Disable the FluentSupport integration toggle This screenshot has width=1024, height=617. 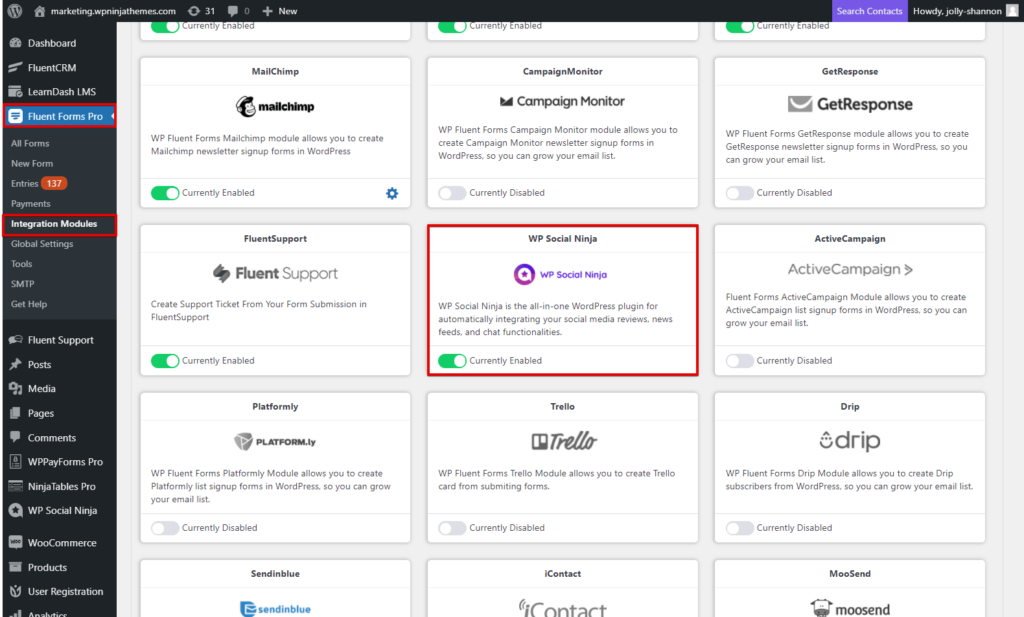point(165,361)
